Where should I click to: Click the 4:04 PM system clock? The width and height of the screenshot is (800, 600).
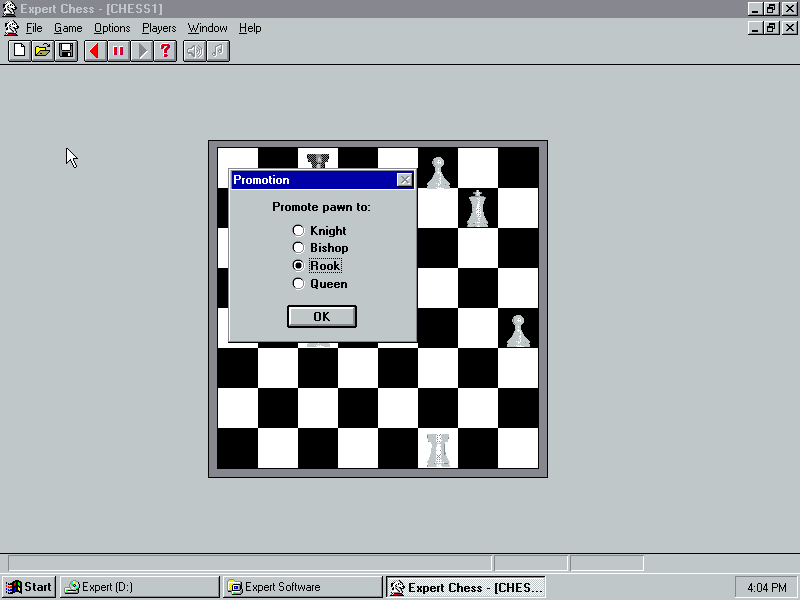(x=766, y=588)
